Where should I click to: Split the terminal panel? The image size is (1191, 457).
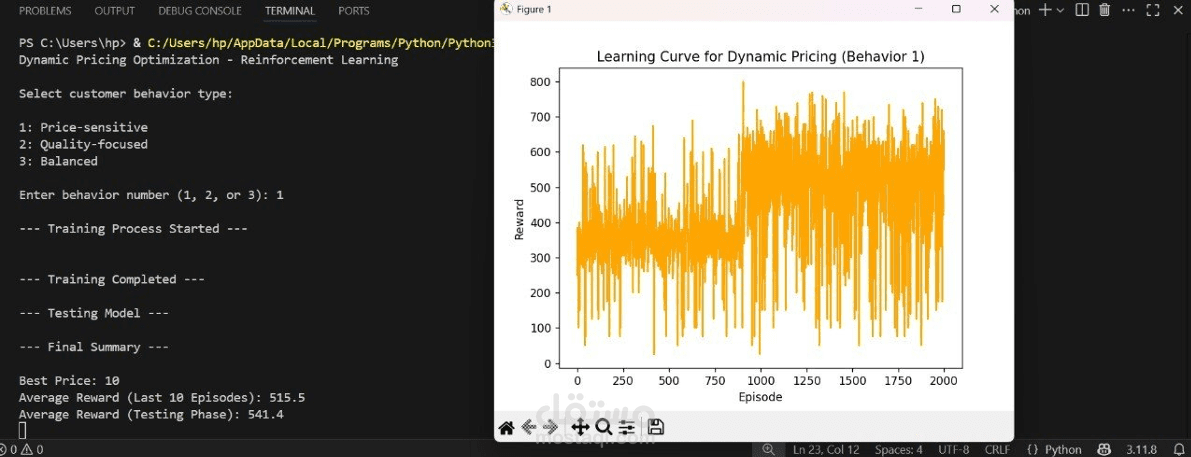[1082, 10]
